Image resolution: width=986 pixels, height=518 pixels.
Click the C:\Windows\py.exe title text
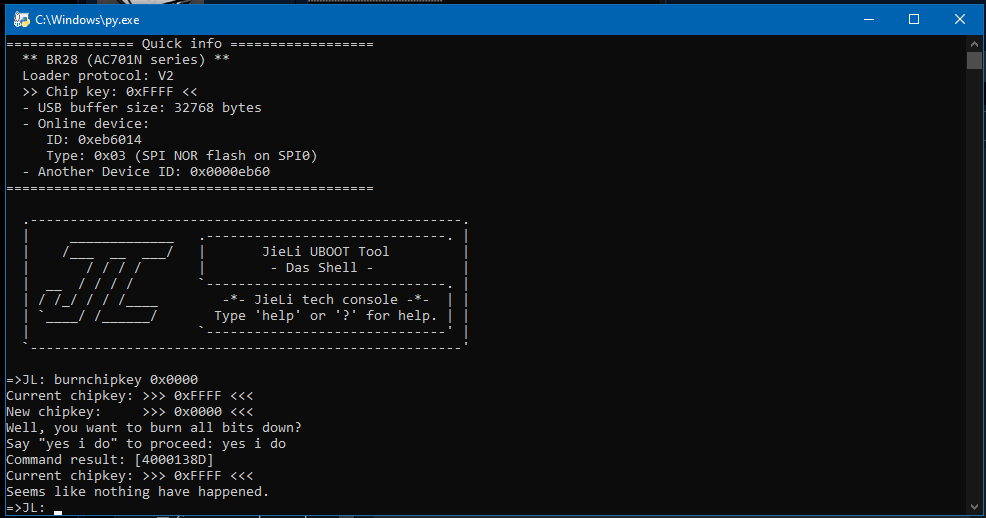coord(87,20)
